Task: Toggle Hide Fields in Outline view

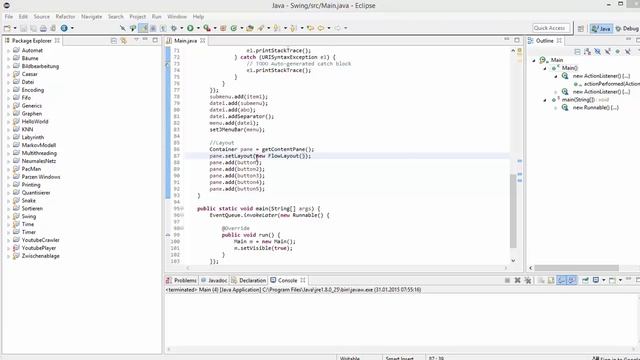Action: 597,51
